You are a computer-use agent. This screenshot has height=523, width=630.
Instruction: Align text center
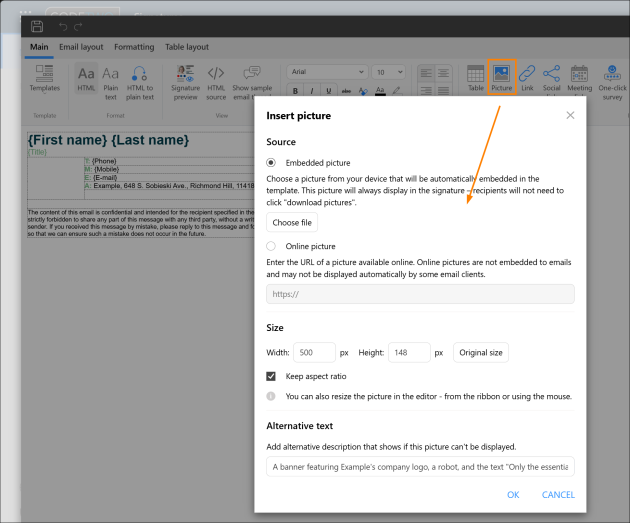pyautogui.click(x=444, y=73)
